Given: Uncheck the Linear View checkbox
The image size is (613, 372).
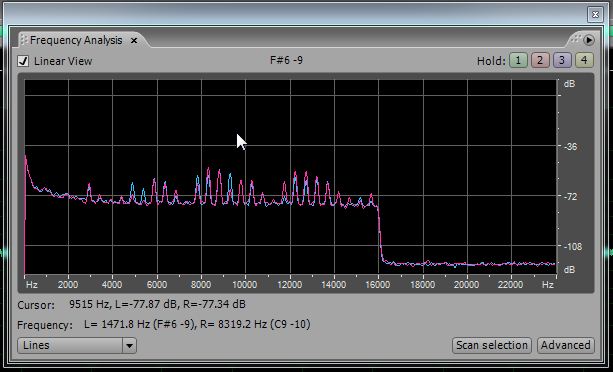Looking at the screenshot, I should pyautogui.click(x=23, y=61).
